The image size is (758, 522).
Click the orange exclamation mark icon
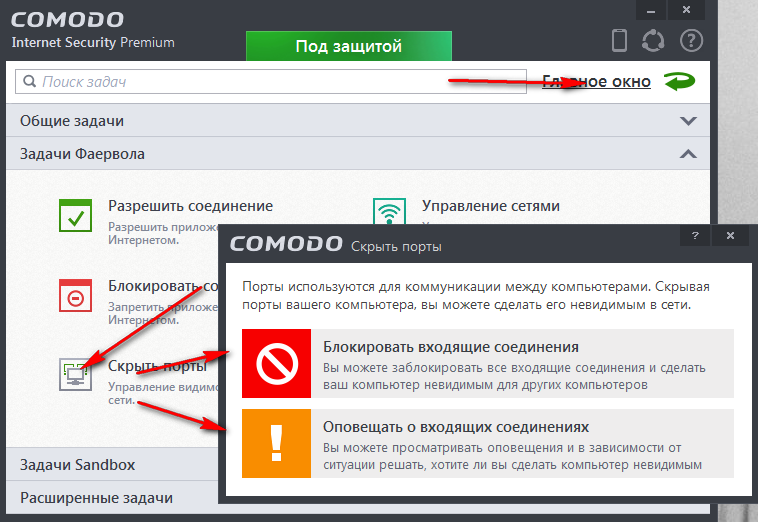tap(277, 443)
